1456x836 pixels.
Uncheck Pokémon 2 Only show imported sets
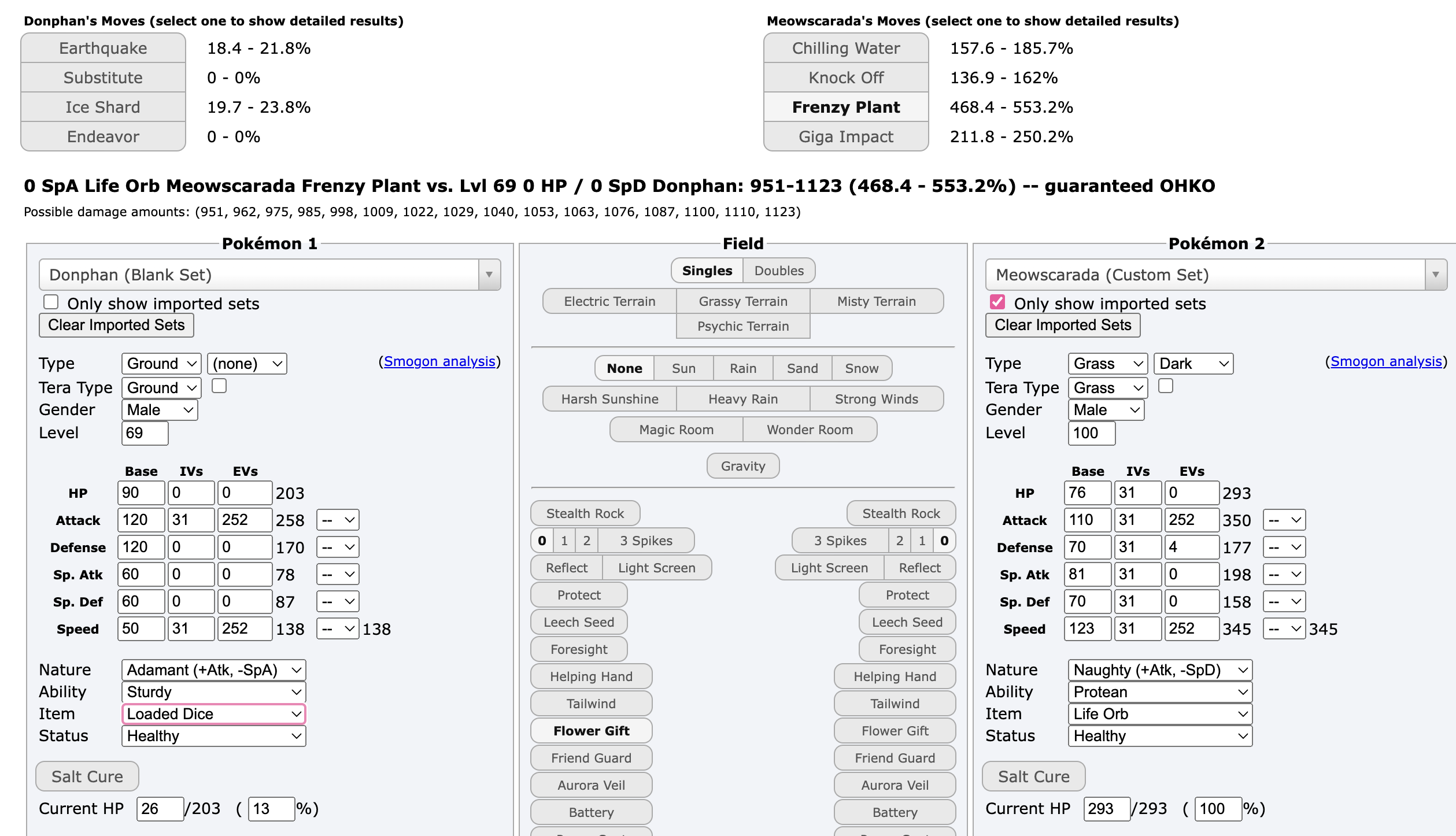coord(997,302)
